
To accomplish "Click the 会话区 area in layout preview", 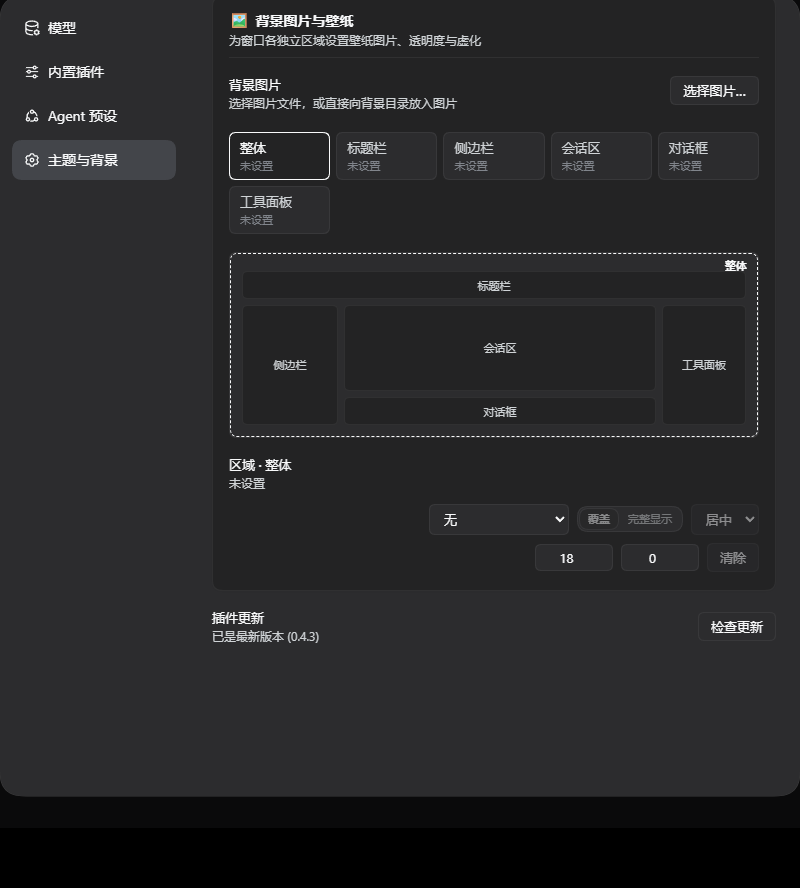I will point(499,348).
